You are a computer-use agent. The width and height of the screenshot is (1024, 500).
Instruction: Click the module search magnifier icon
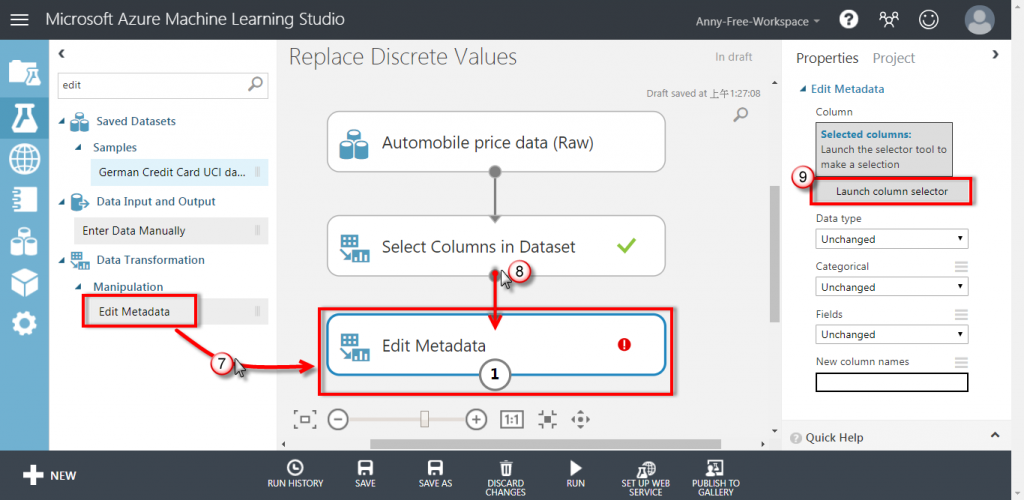point(256,84)
